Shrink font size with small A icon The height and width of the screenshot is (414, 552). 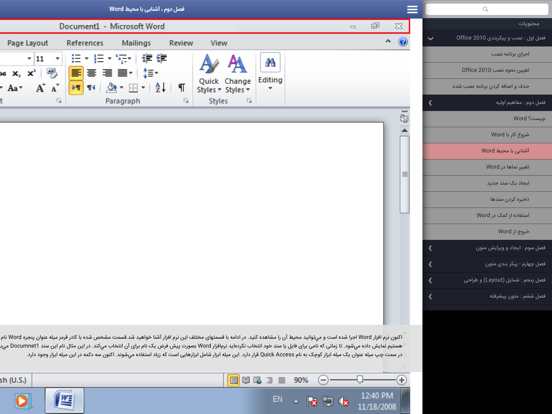coord(55,88)
